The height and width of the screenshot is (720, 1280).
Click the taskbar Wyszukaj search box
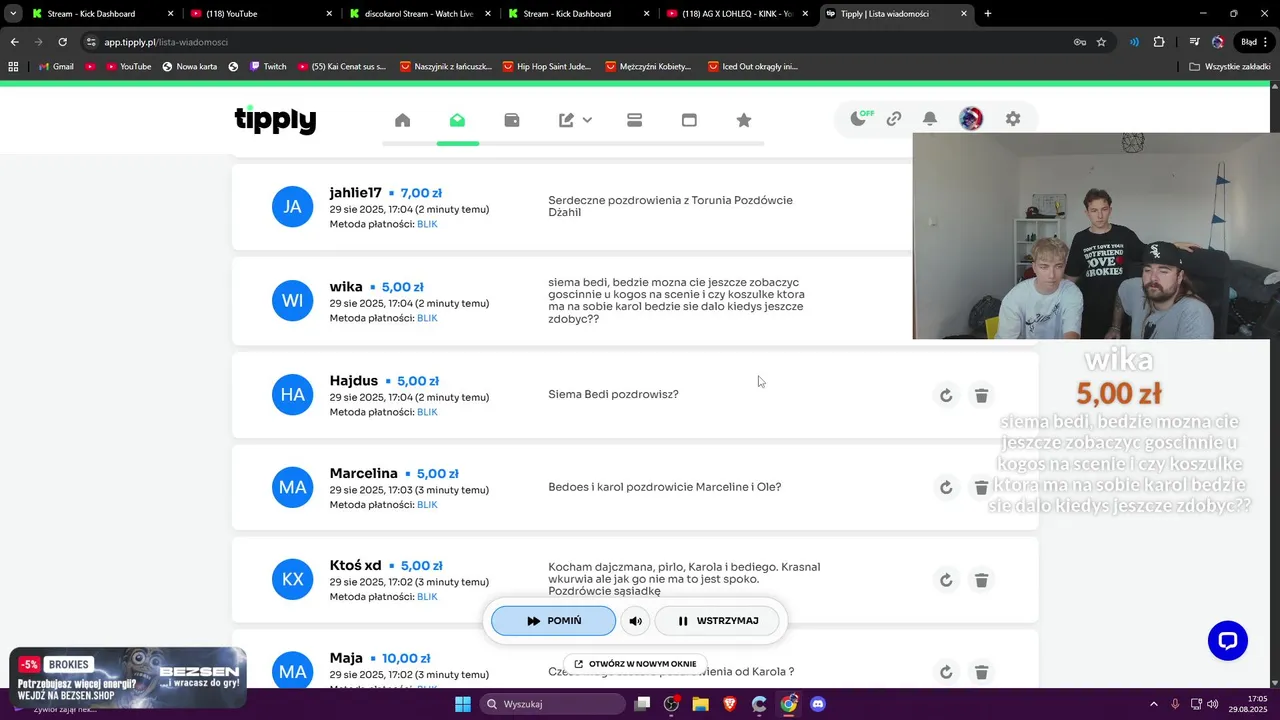click(x=553, y=704)
